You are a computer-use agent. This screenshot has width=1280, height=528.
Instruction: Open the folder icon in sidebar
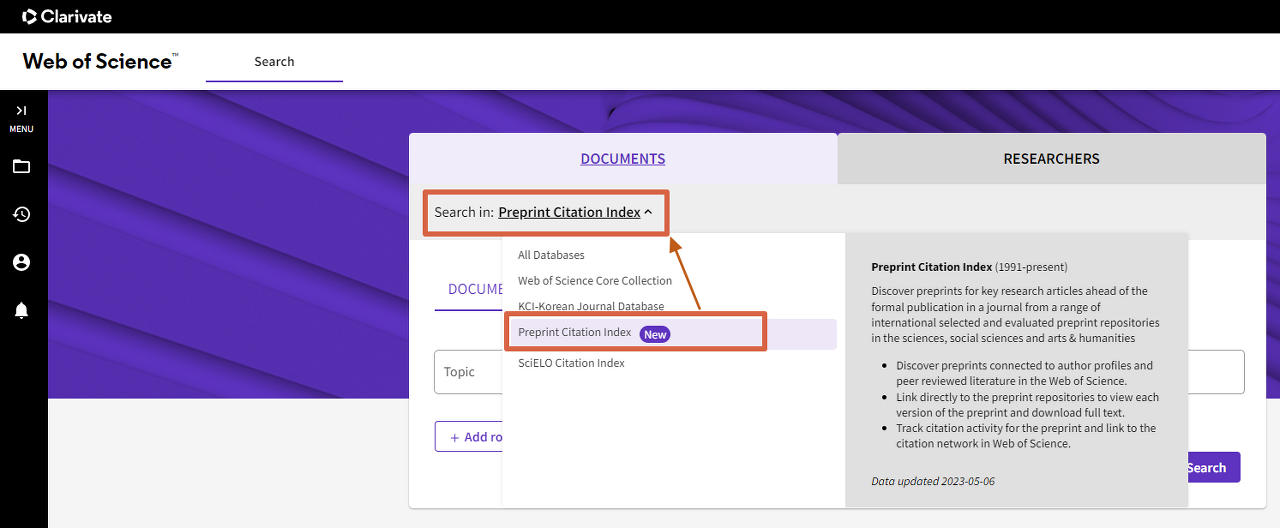click(x=21, y=166)
